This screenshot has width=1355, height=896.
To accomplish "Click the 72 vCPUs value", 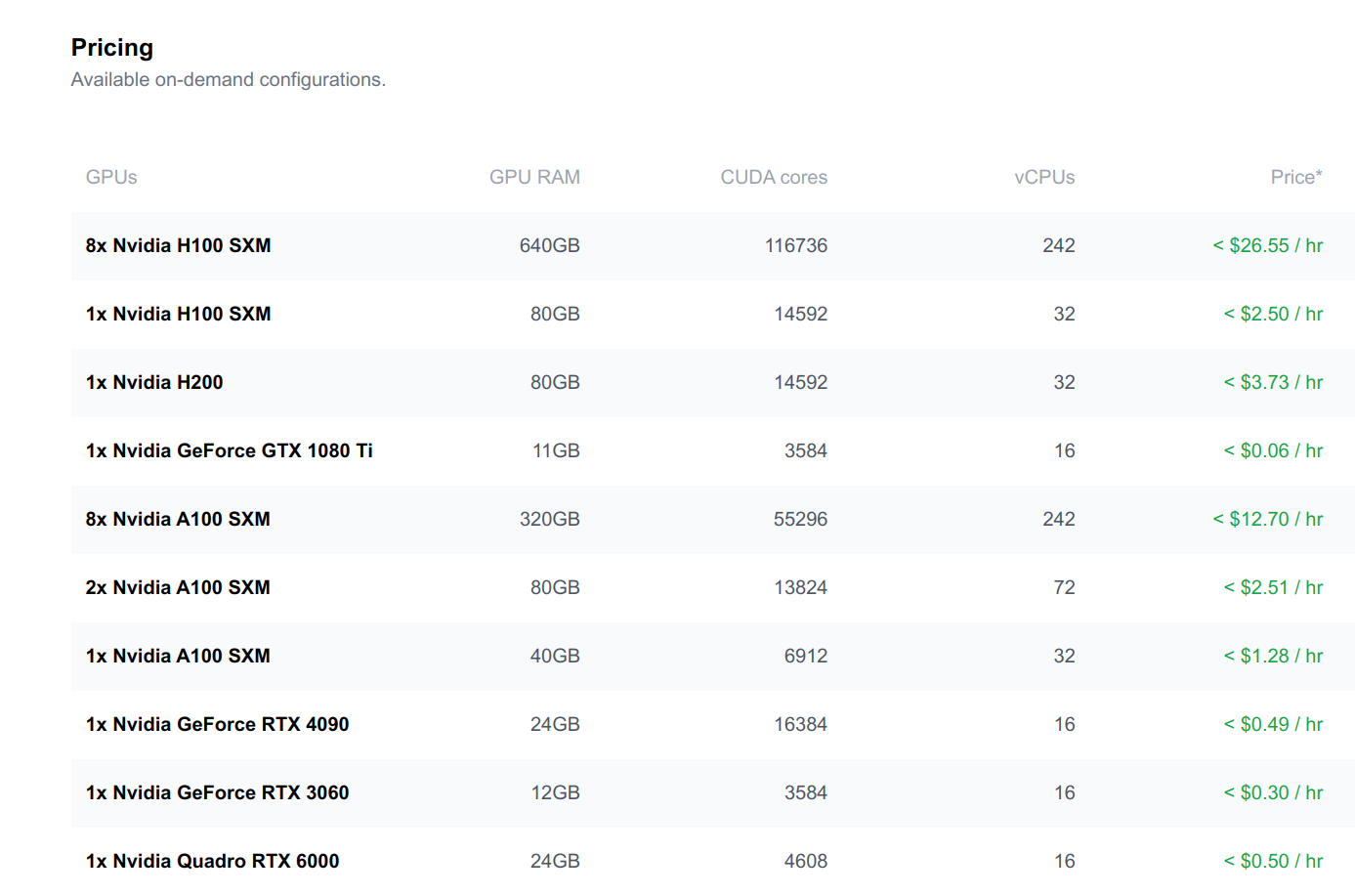I will click(1065, 587).
